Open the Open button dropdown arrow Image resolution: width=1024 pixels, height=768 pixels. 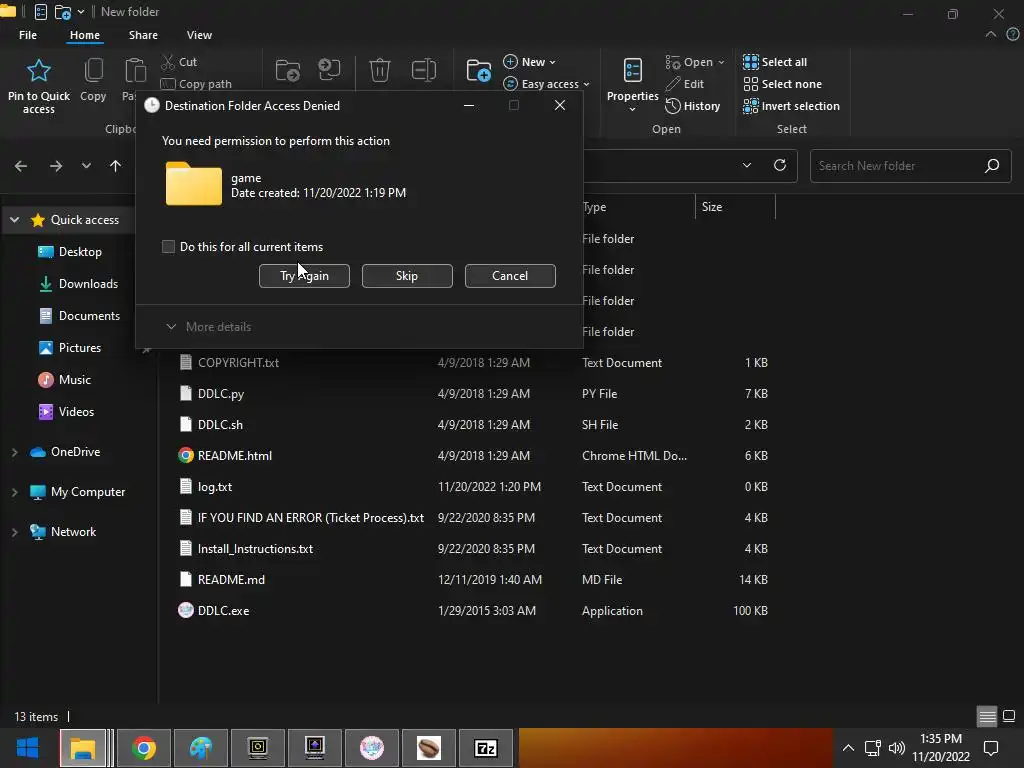point(721,62)
